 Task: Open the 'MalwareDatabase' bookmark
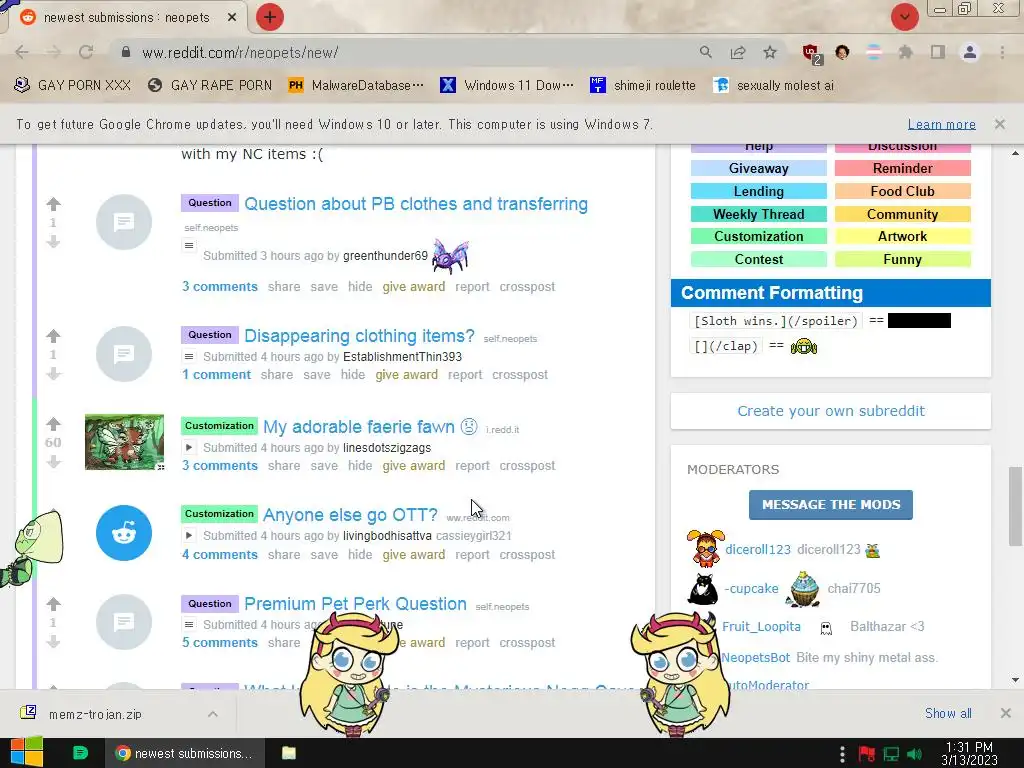(x=356, y=86)
